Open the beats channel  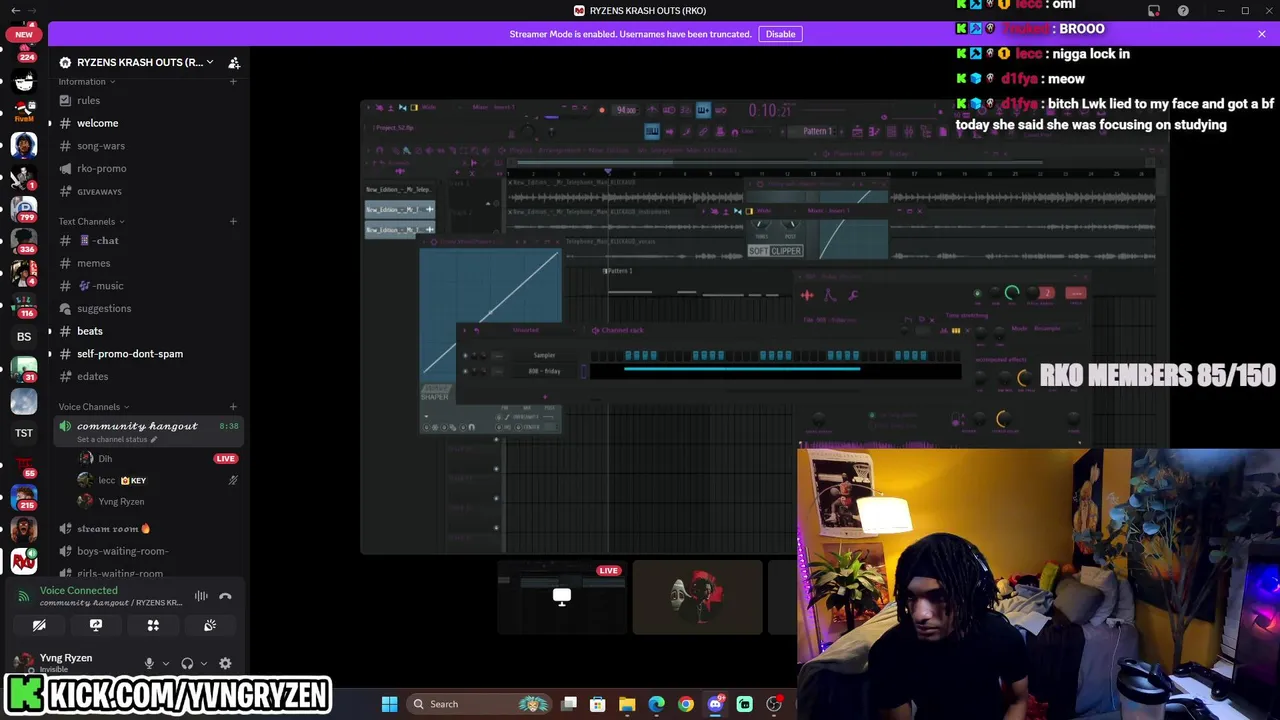(x=148, y=331)
